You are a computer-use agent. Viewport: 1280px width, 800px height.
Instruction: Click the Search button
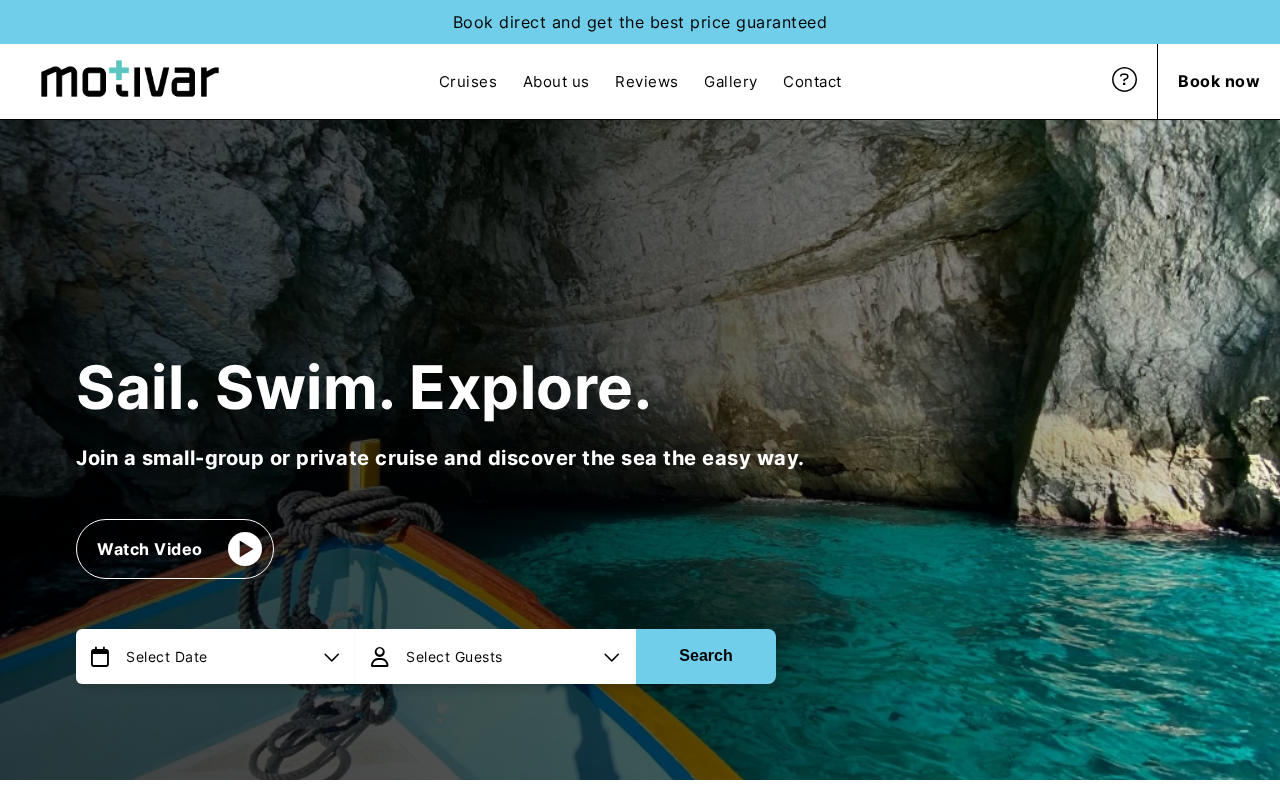(706, 656)
